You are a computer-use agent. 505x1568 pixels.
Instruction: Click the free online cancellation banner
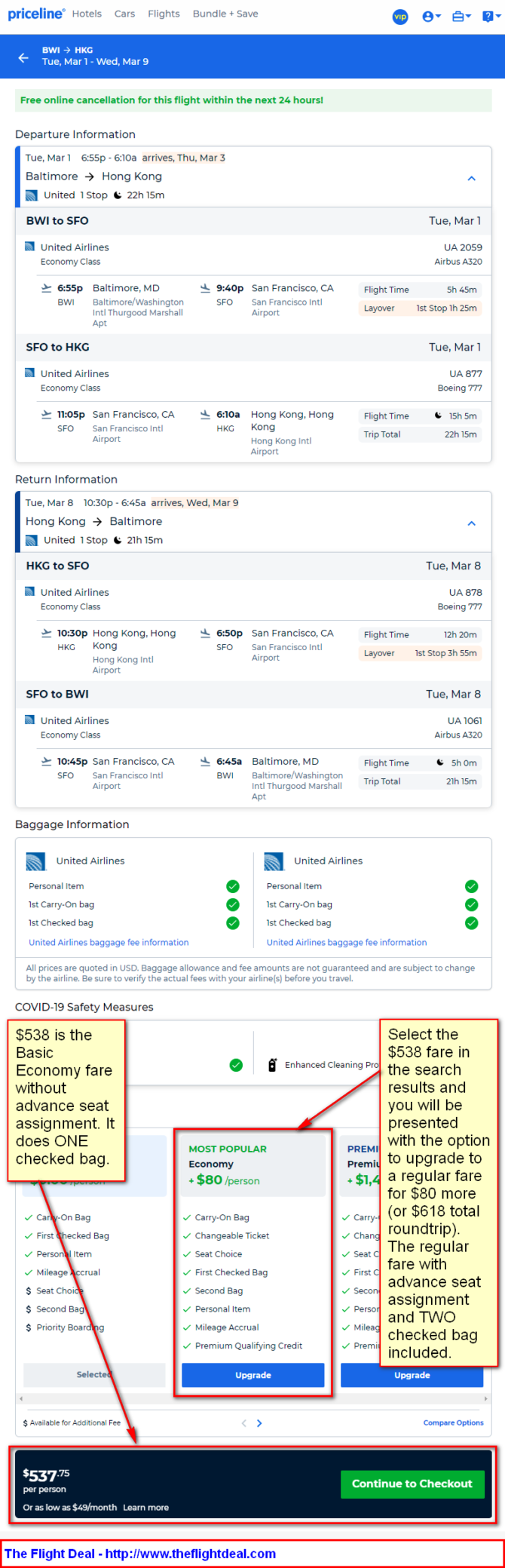(253, 100)
